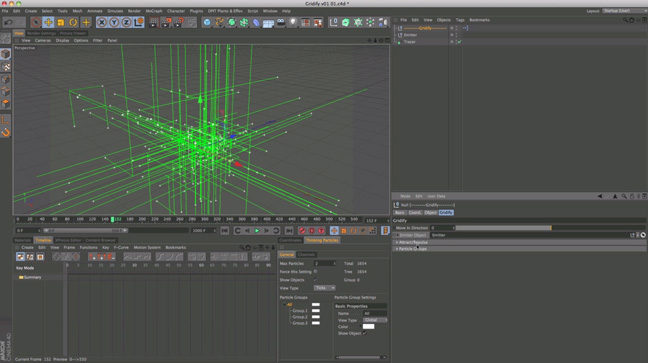Toggle the Force this Setting checkbox
The height and width of the screenshot is (363, 648).
315,272
